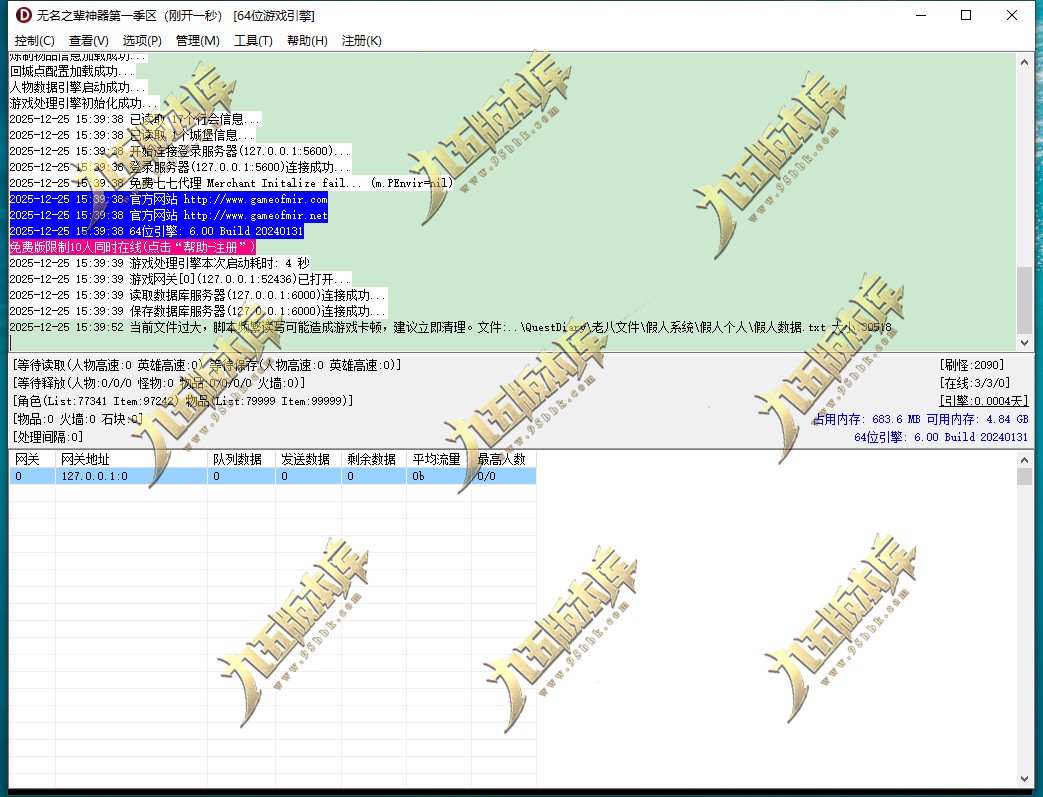Click the 网关地址 column header
1043x797 pixels.
131,459
